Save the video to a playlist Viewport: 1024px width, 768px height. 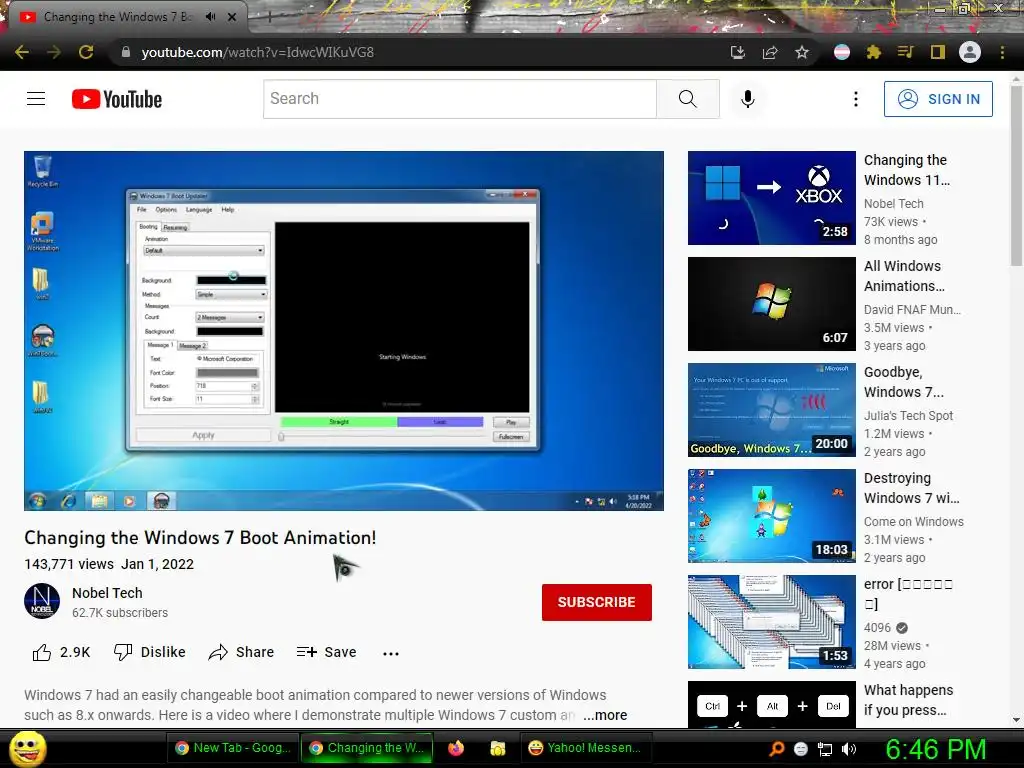point(326,652)
